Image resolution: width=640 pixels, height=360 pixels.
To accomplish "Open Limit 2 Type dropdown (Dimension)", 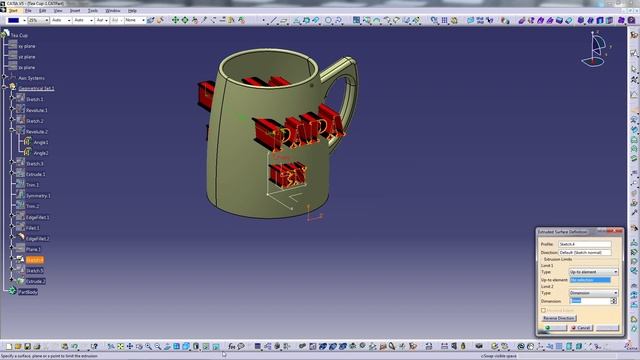I will click(593, 293).
